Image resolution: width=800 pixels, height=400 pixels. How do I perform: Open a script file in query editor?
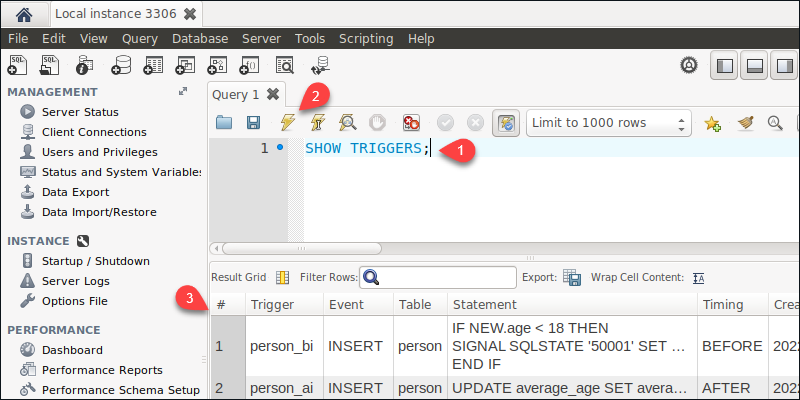[224, 122]
